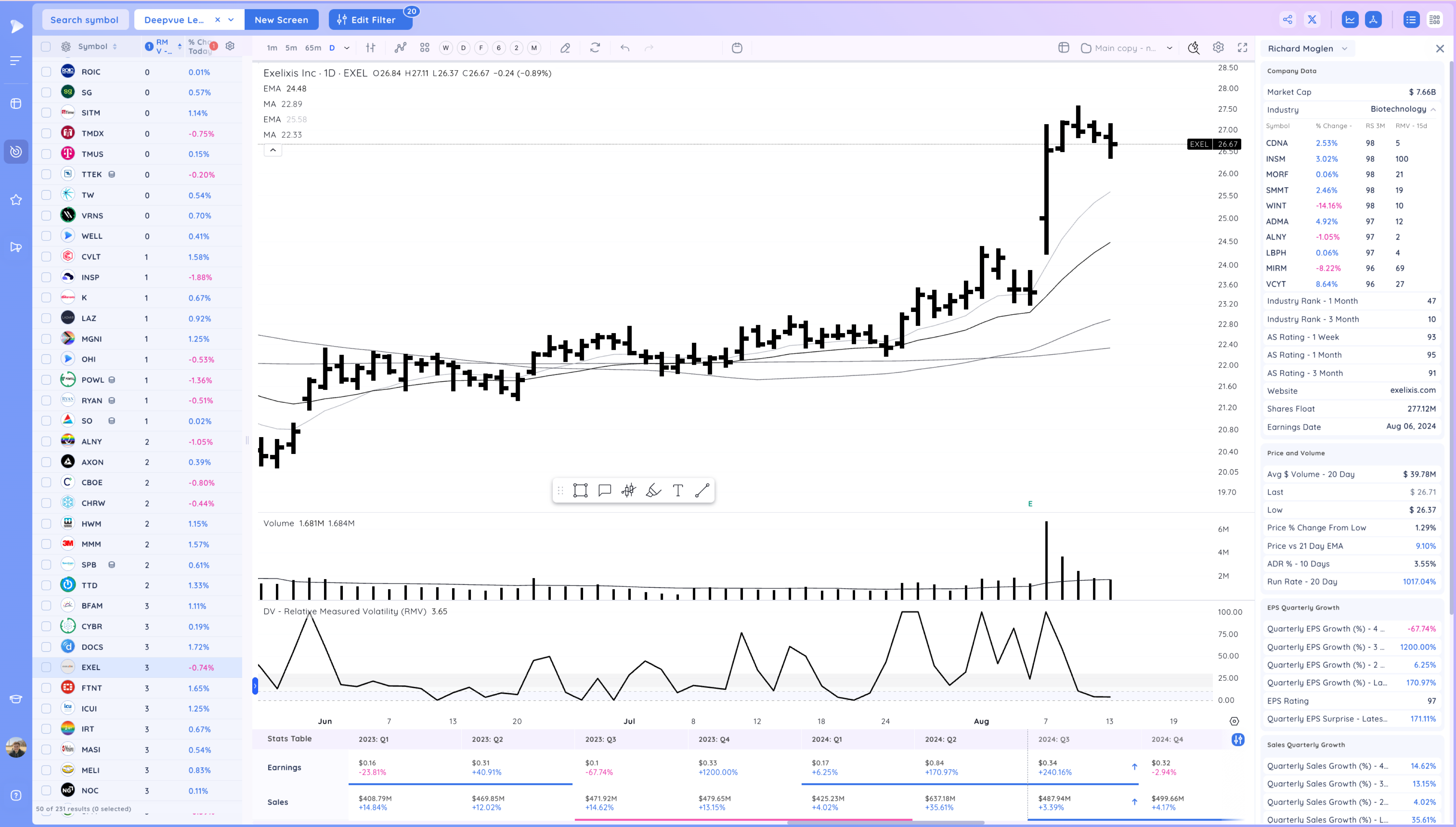
Task: Toggle the select-all checkbox in the symbol header
Action: point(46,47)
